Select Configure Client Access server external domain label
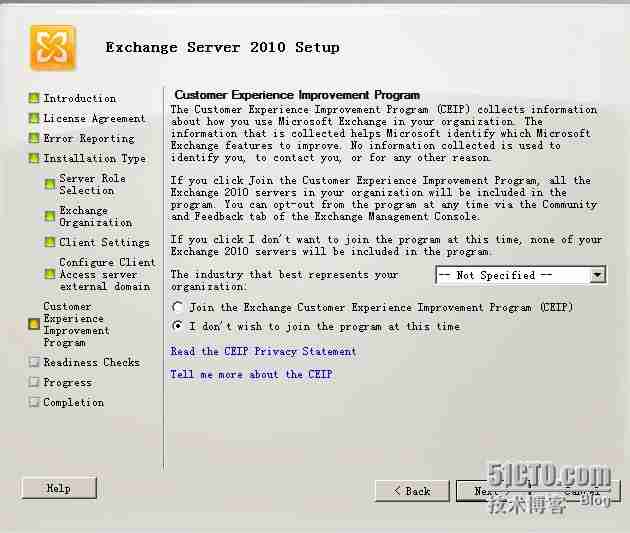The width and height of the screenshot is (630, 533). tap(107, 274)
